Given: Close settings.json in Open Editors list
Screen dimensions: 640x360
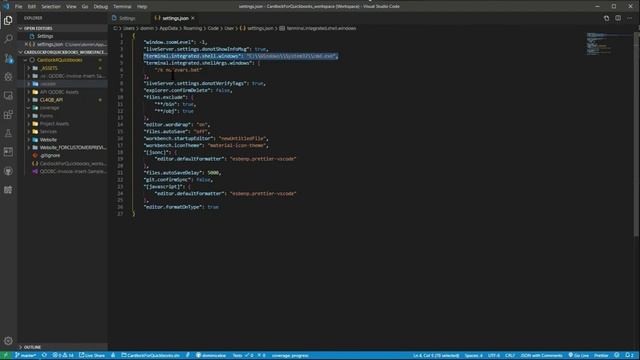Looking at the screenshot, I should pyautogui.click(x=27, y=44).
